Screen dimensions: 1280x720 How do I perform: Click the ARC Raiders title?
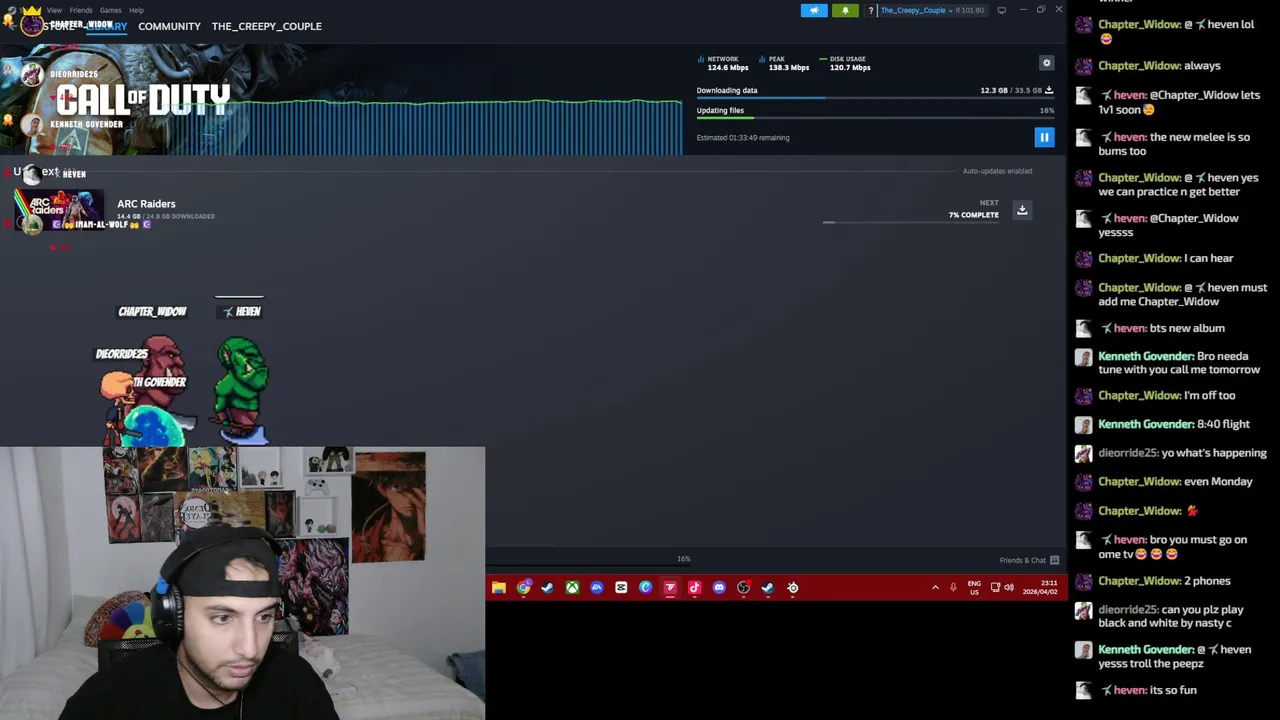(x=146, y=204)
